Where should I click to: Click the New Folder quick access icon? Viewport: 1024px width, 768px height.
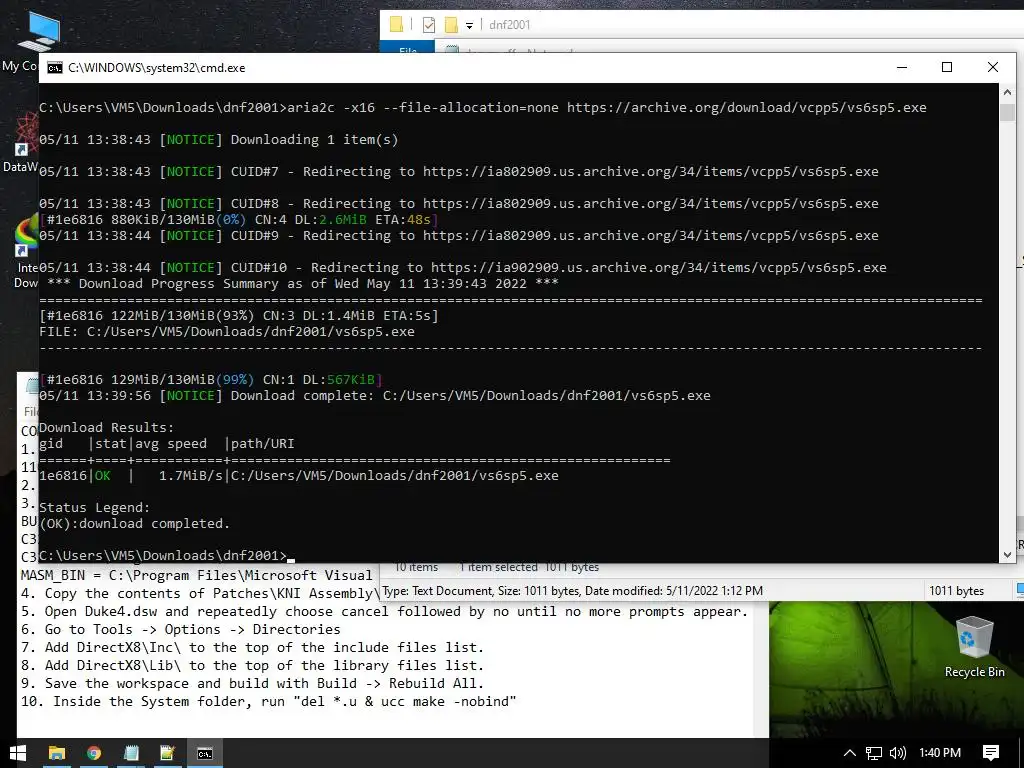tap(451, 25)
